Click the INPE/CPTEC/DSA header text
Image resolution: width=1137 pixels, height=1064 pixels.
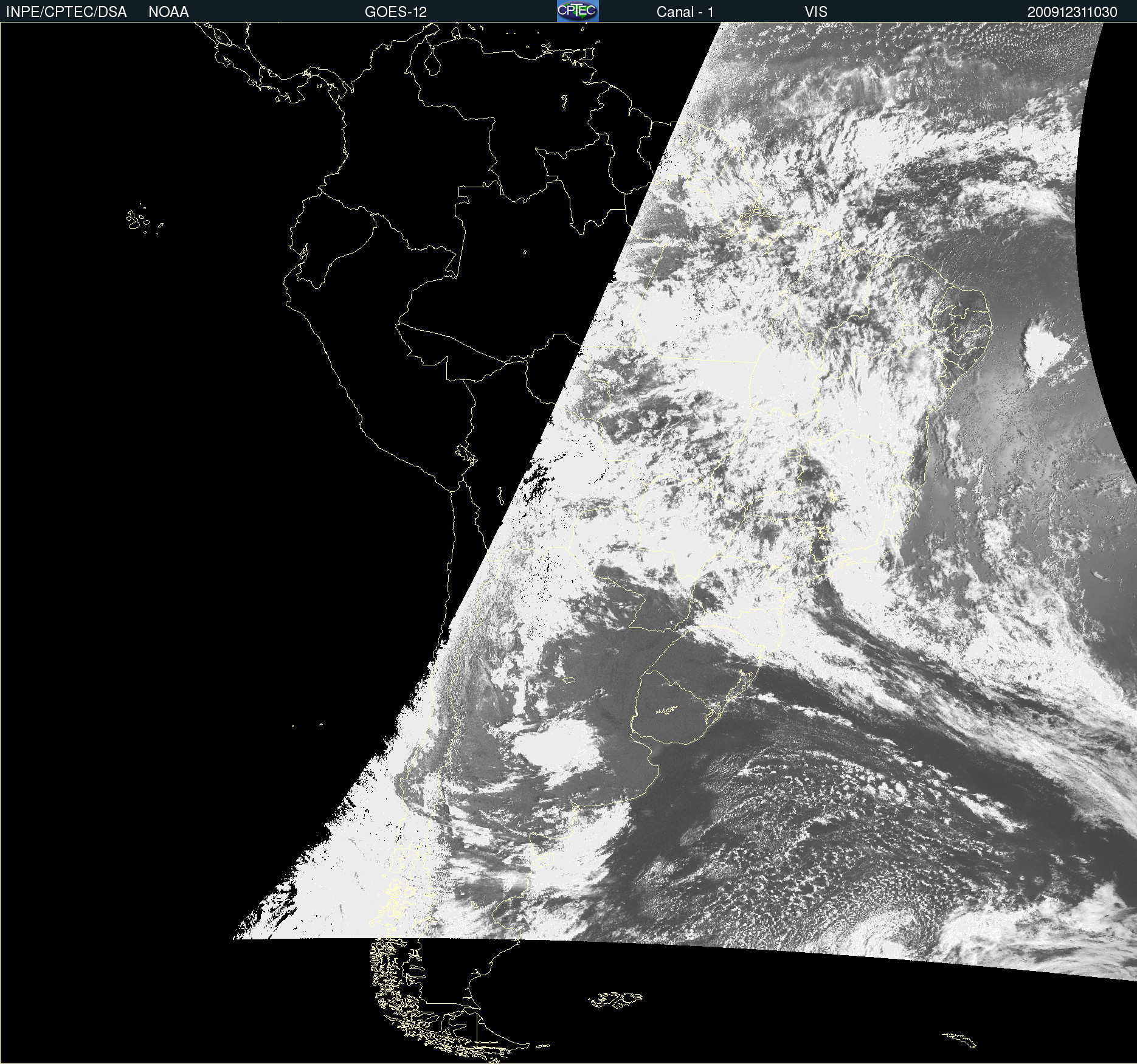tap(66, 12)
